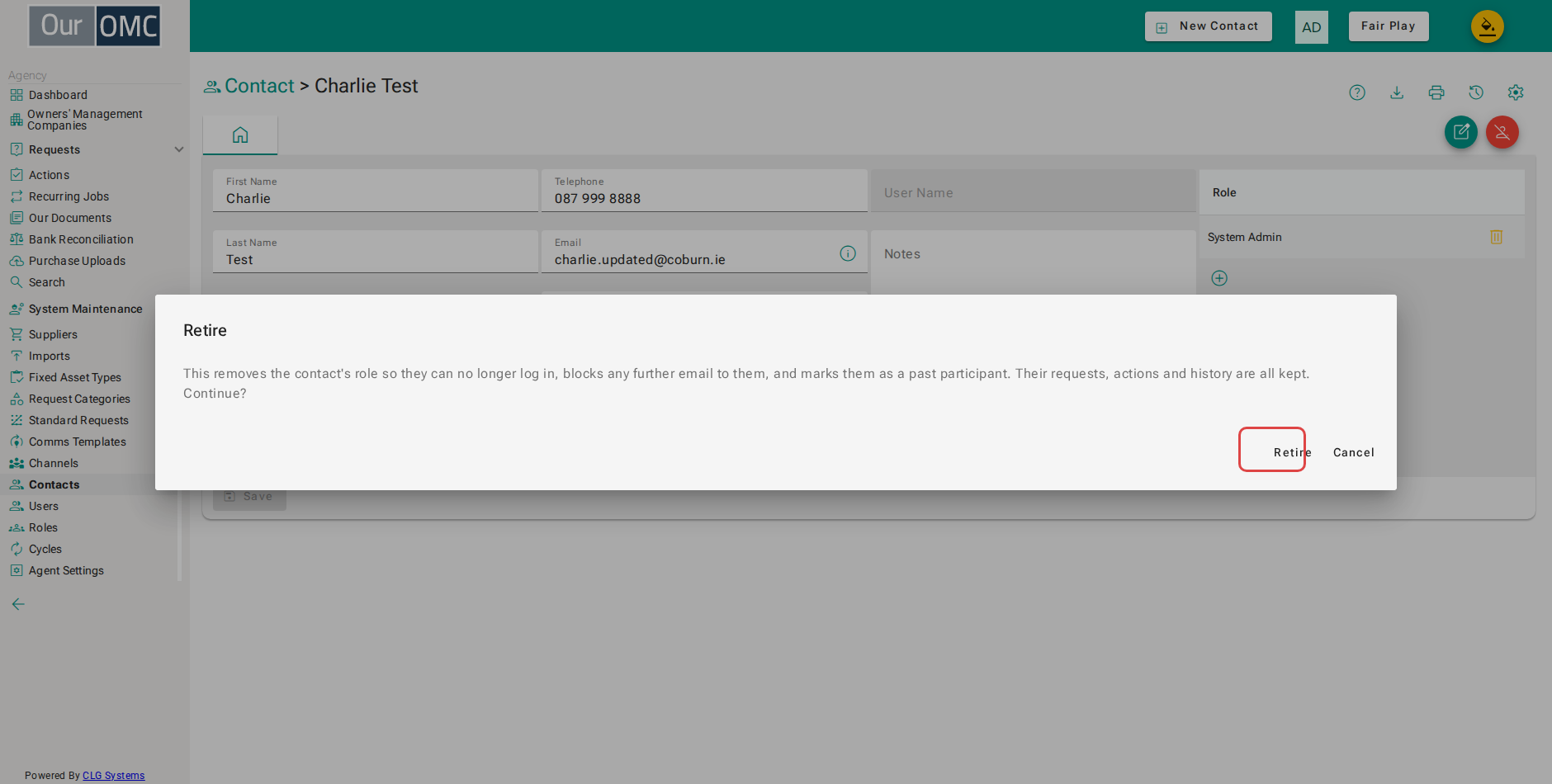
Task: Add a role with the plus icon
Action: 1219,278
